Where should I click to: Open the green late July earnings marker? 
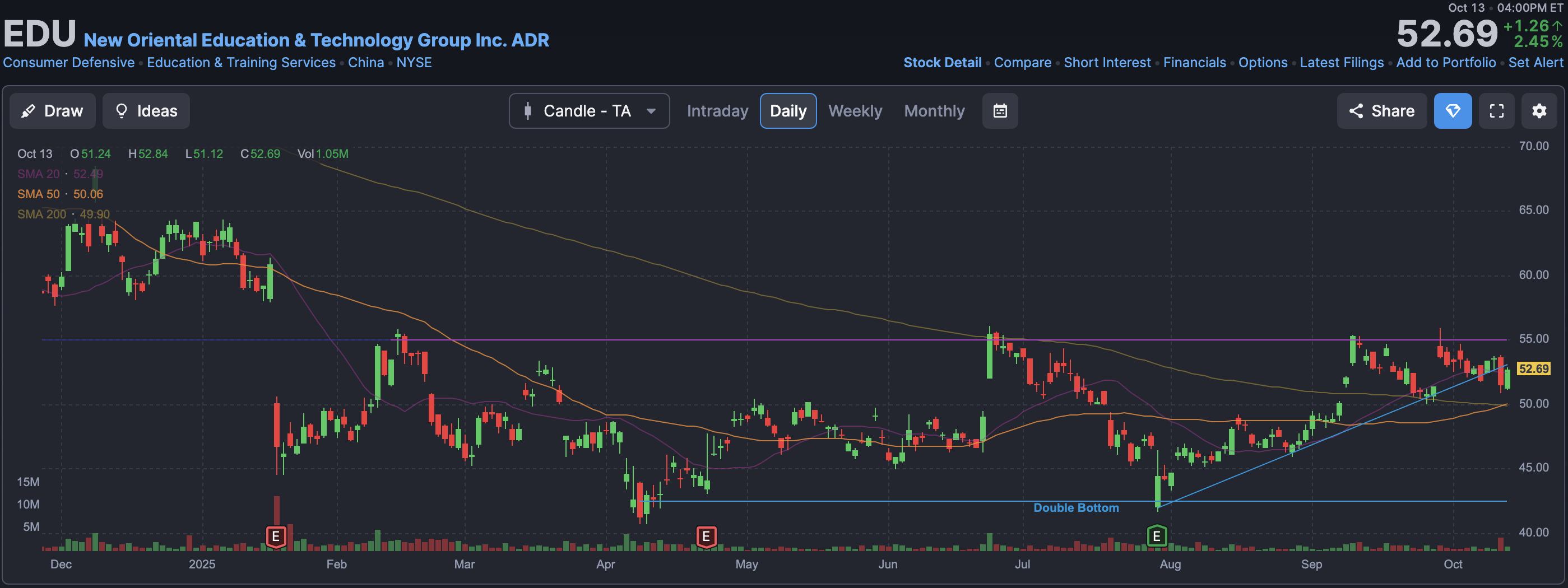pyautogui.click(x=1157, y=536)
